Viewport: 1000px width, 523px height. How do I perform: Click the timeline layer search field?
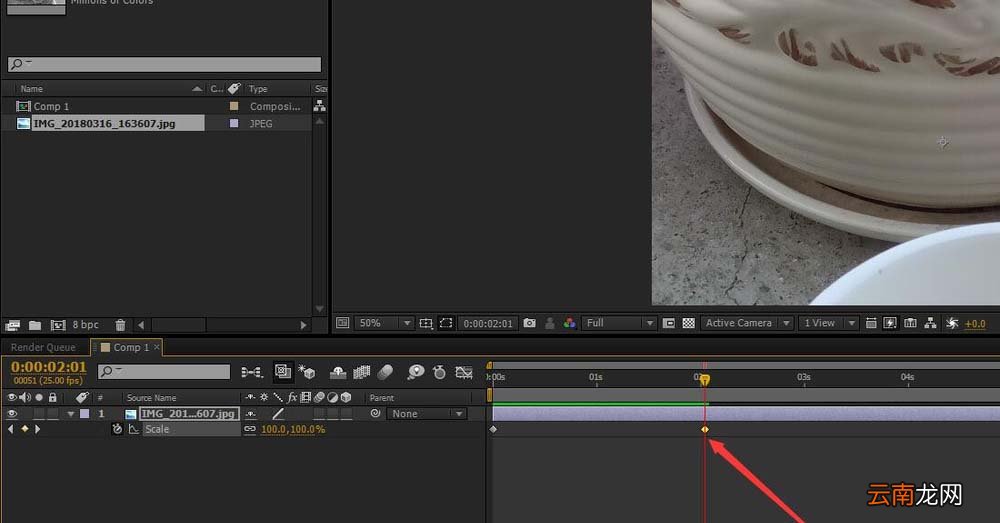point(164,371)
